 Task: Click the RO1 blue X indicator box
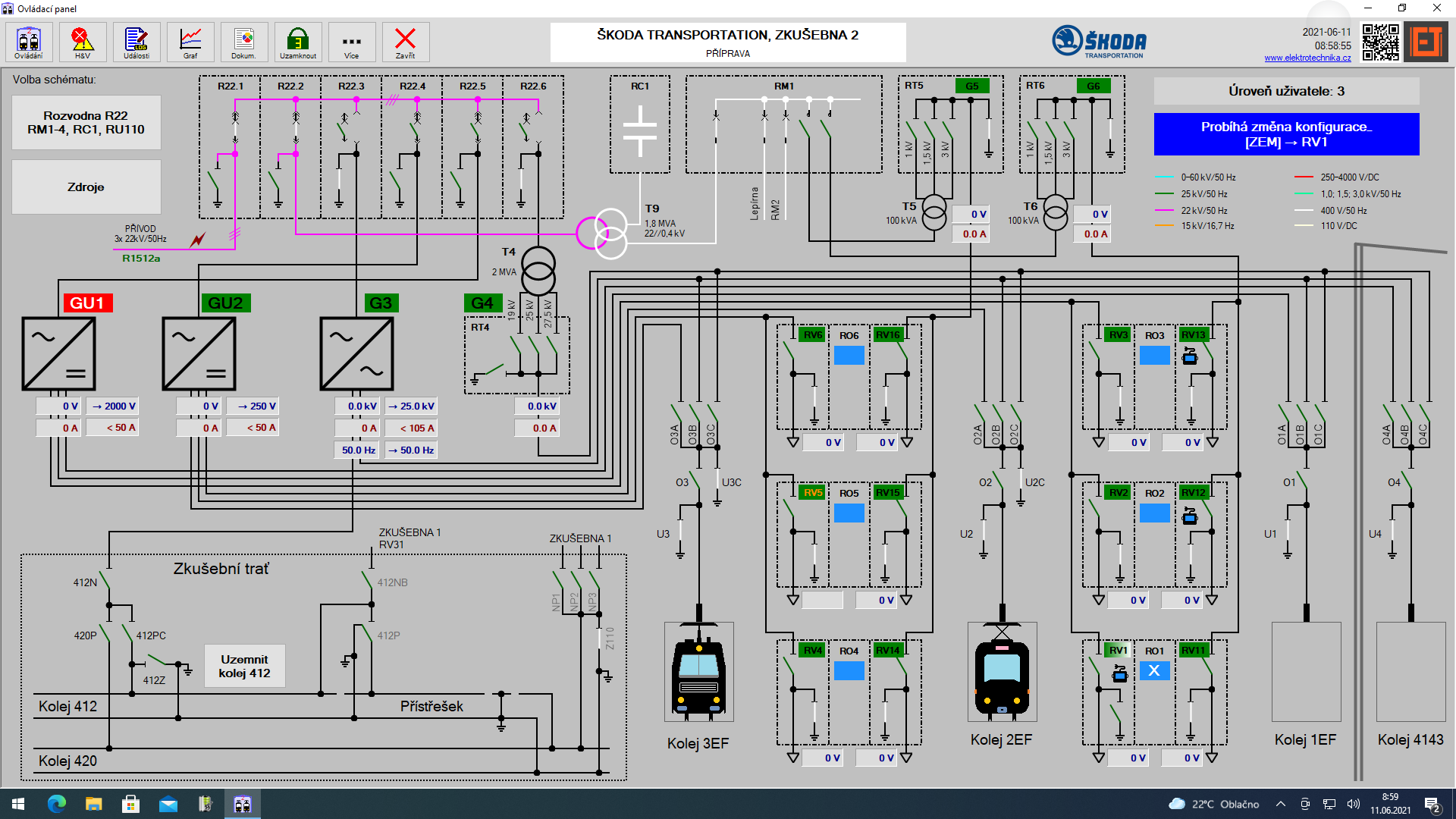pyautogui.click(x=1154, y=670)
